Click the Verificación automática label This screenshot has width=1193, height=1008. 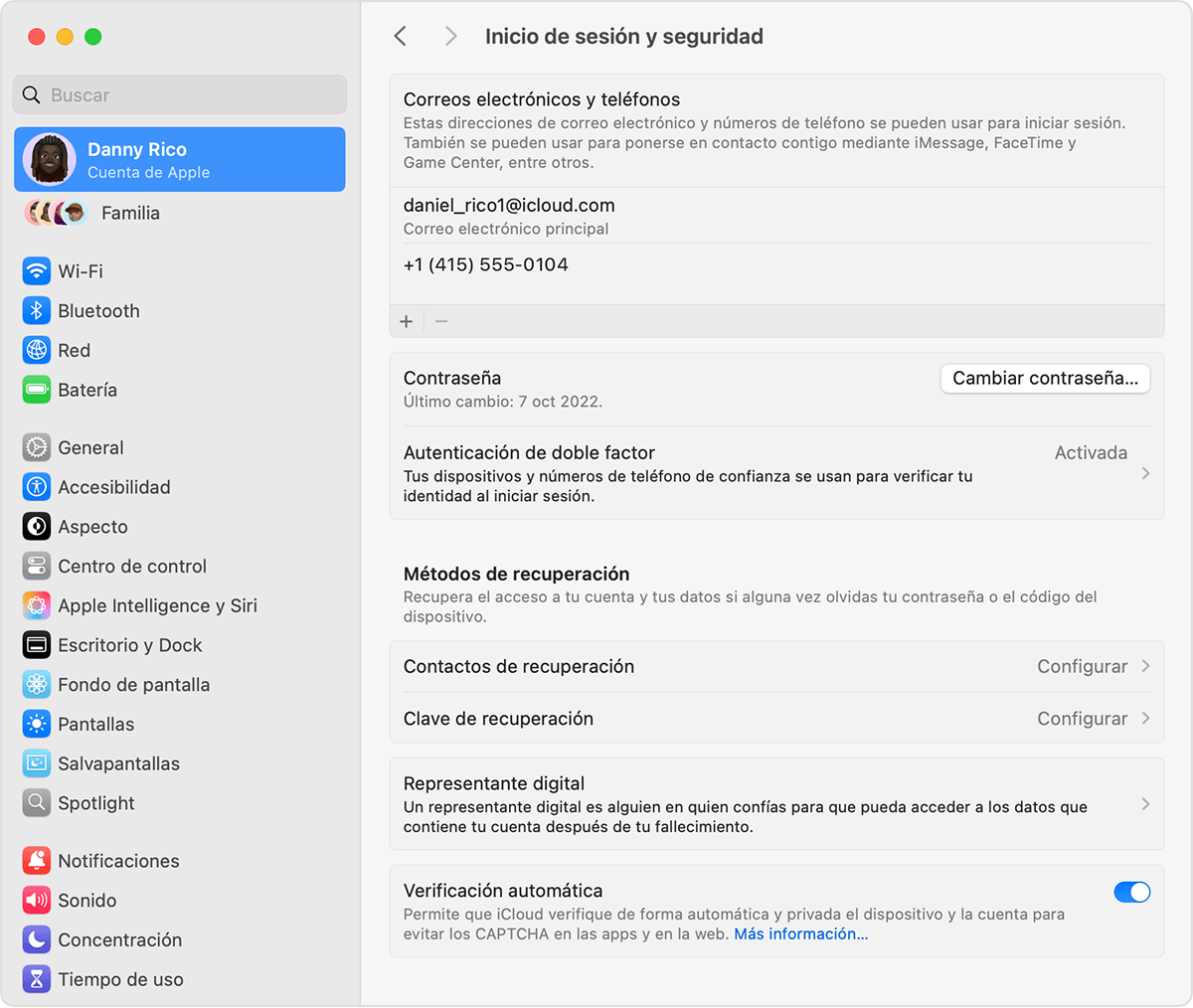click(503, 891)
